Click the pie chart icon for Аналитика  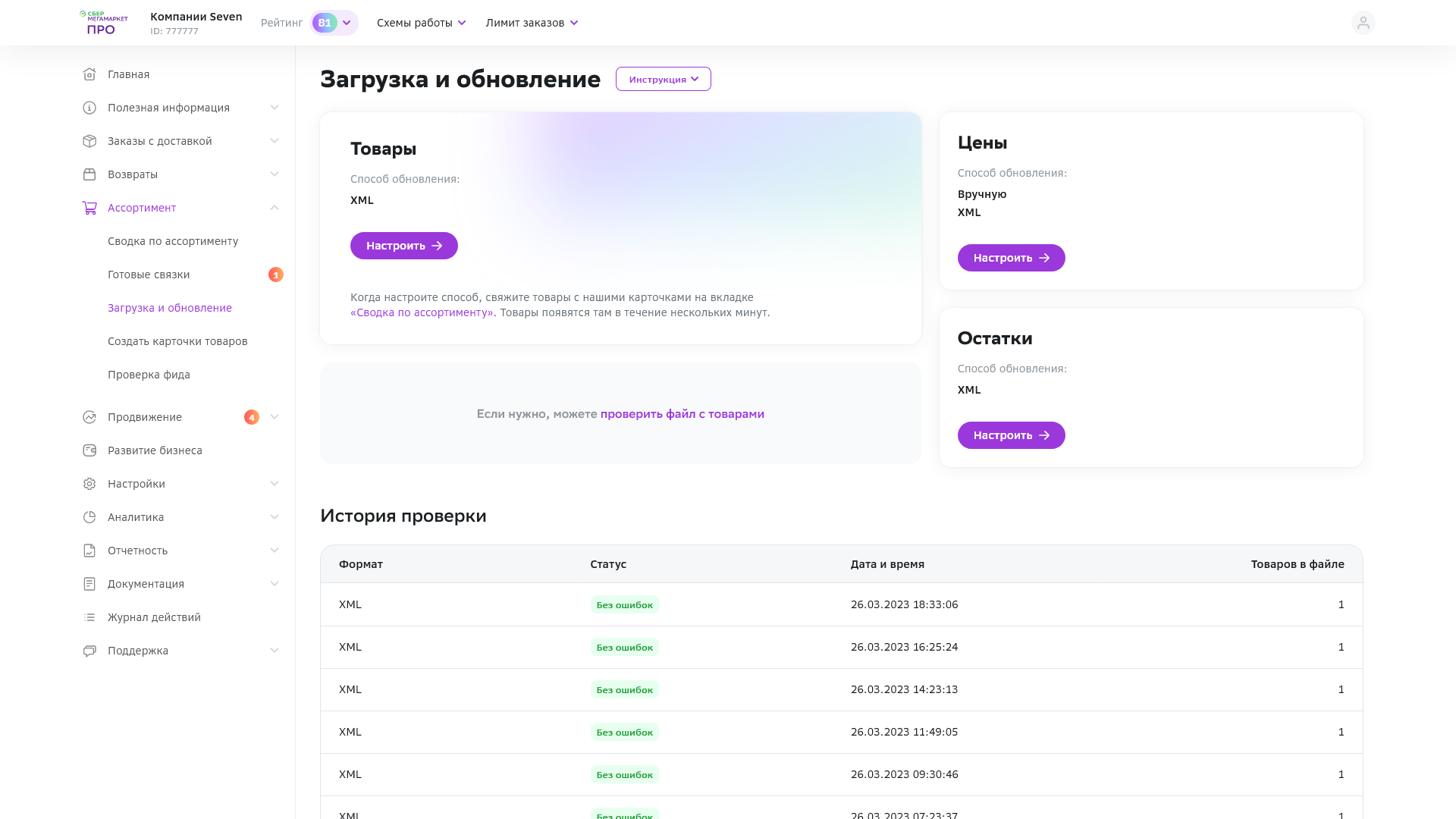[89, 517]
